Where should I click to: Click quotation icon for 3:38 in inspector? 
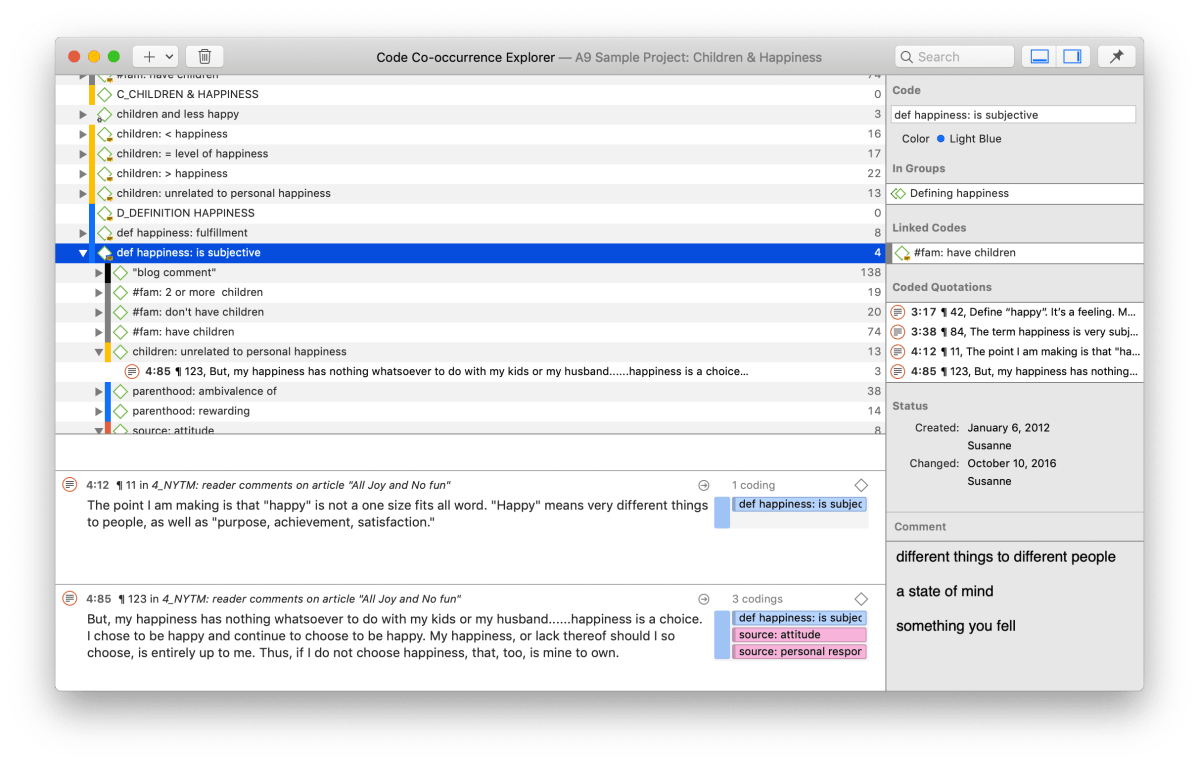[898, 332]
